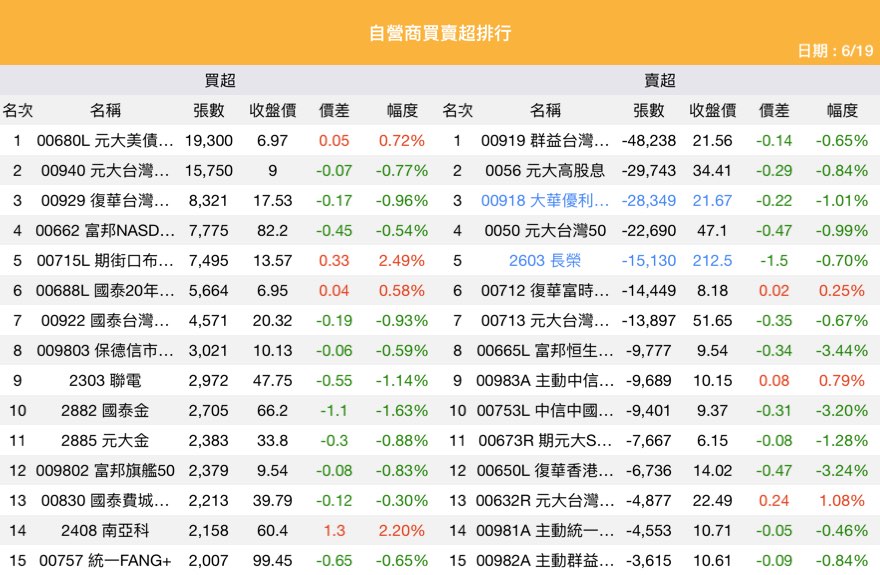Click the 自營商買賣超排行 title
The image size is (880, 575).
[x=440, y=33]
